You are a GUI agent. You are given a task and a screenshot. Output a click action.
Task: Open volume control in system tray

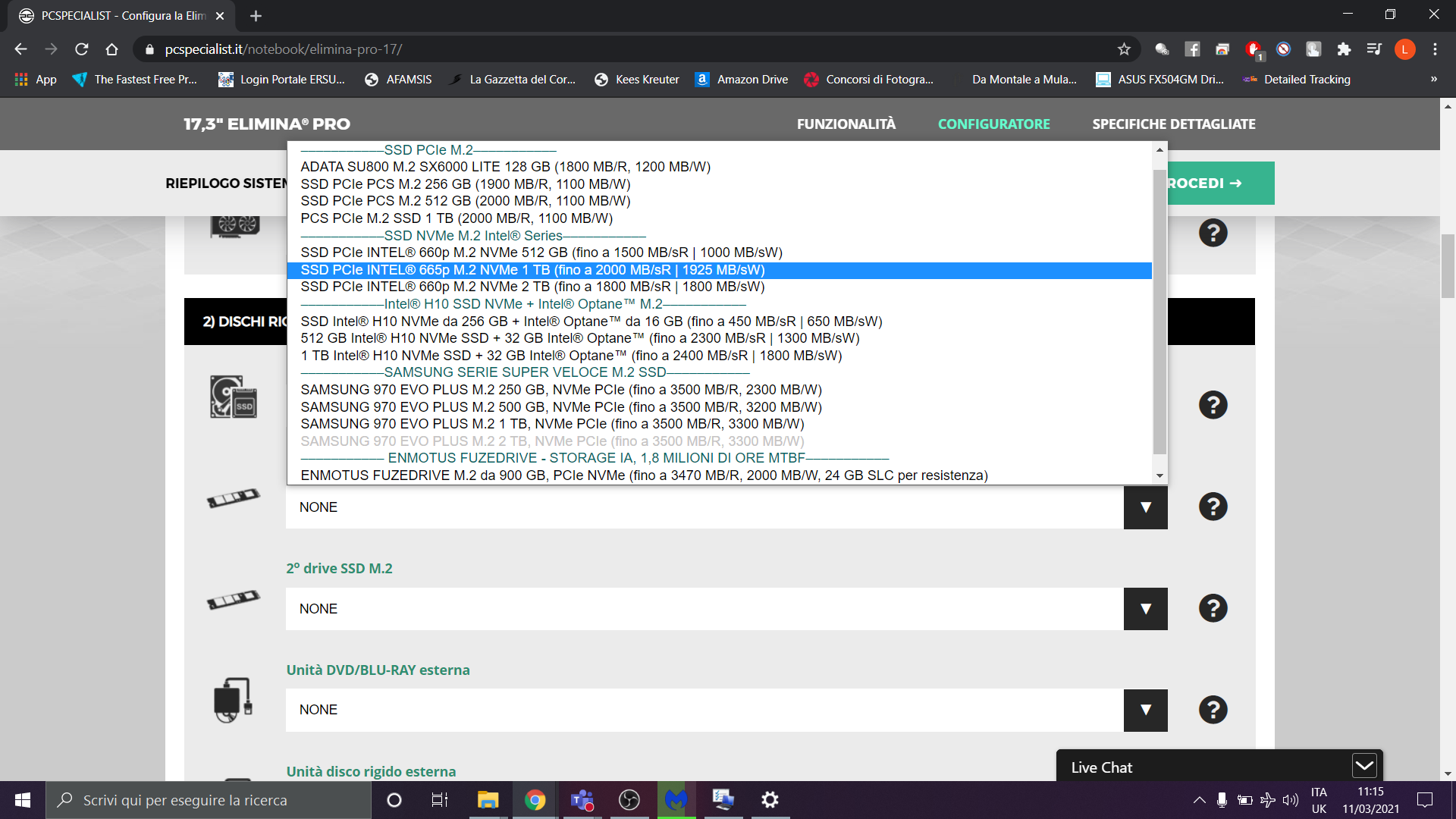(1290, 800)
